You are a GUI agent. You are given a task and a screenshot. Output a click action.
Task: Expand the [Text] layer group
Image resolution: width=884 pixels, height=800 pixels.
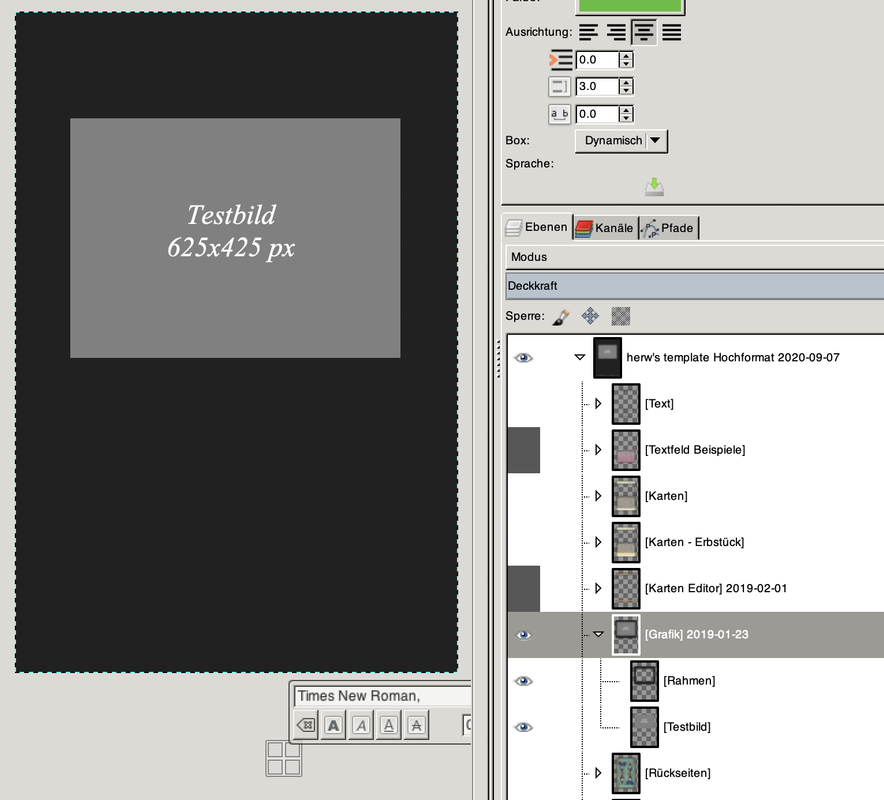point(598,404)
